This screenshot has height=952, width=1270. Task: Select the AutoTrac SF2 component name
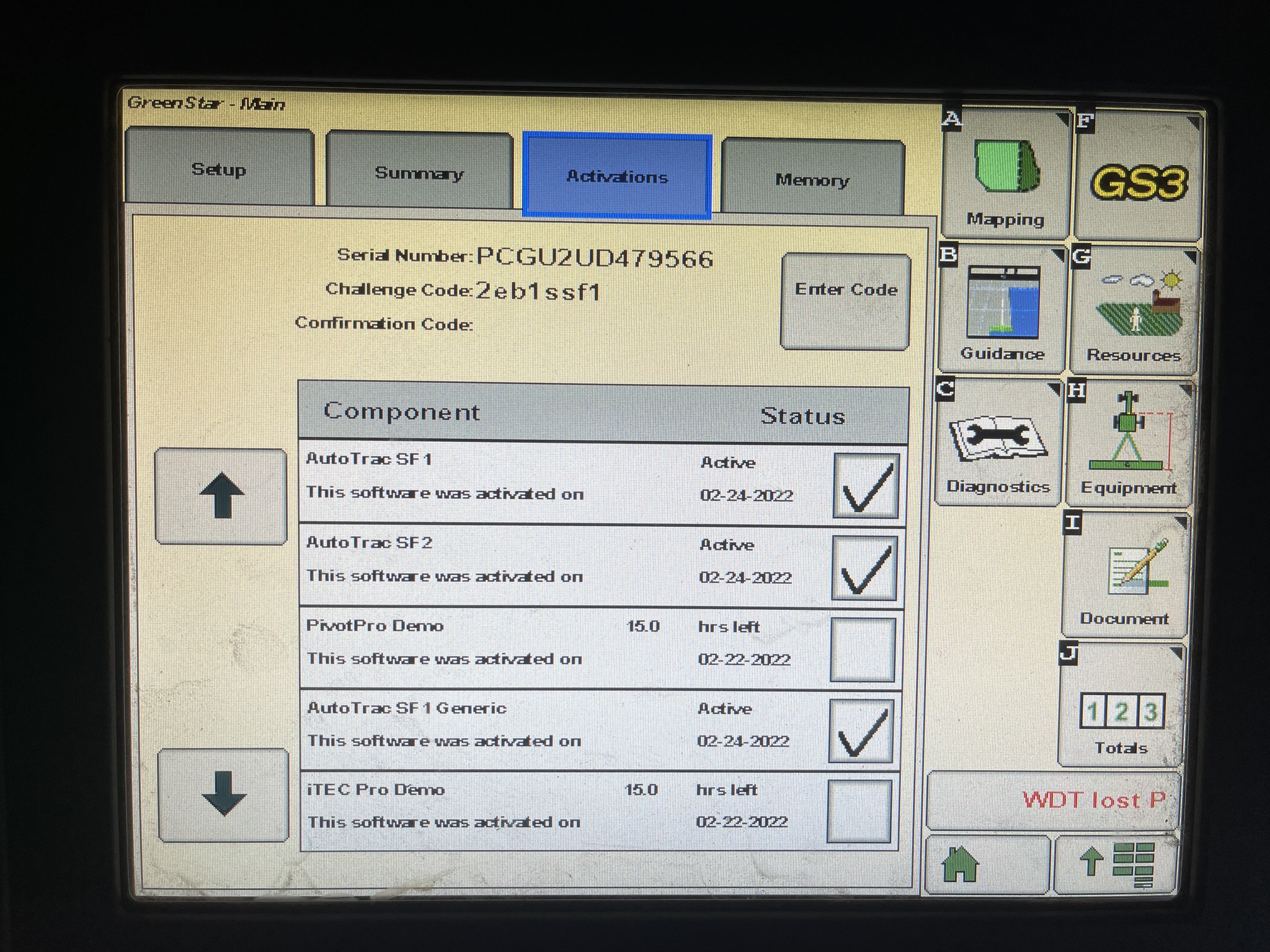click(369, 542)
